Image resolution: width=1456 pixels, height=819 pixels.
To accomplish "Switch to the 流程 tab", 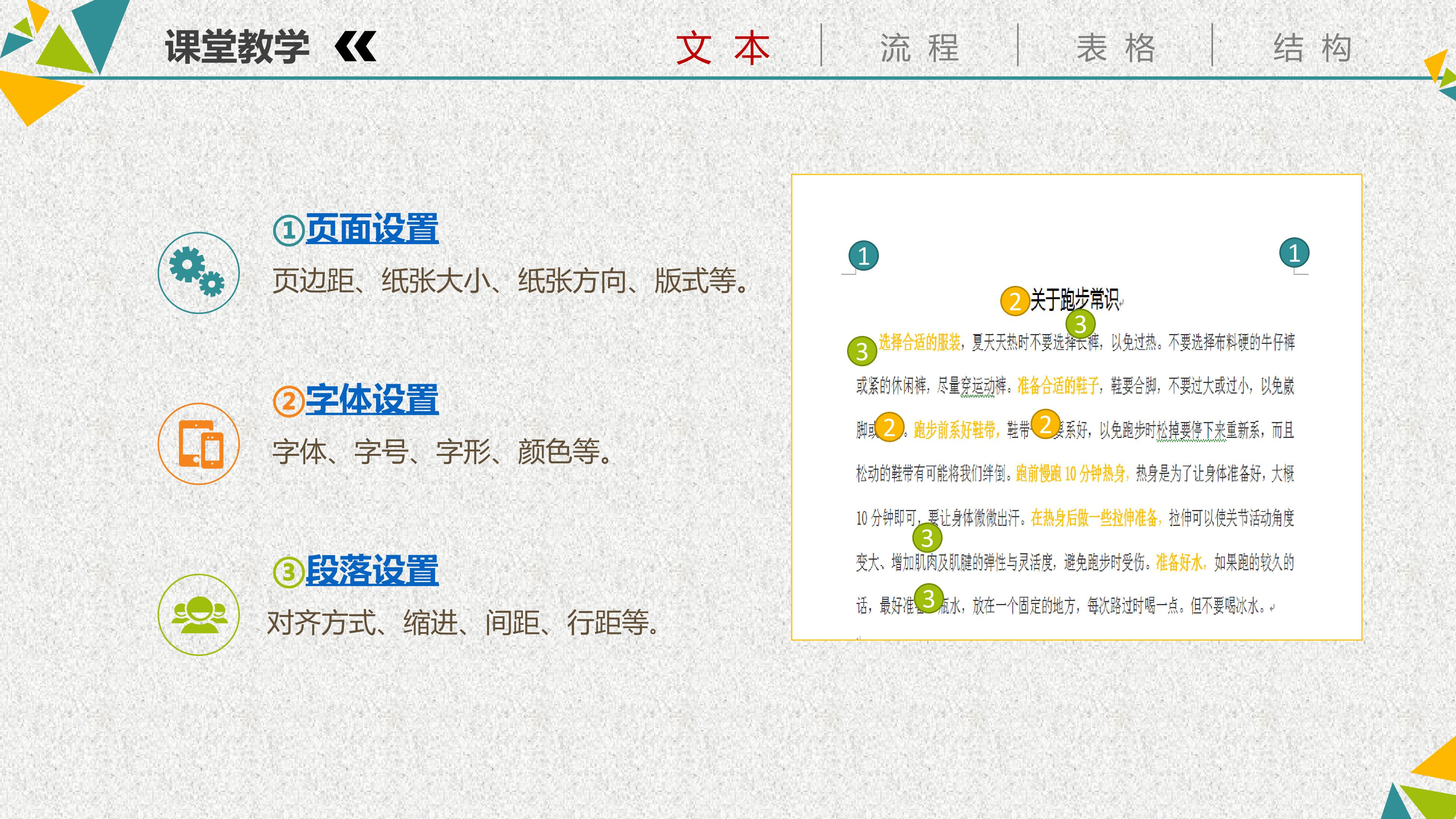I will point(919,47).
